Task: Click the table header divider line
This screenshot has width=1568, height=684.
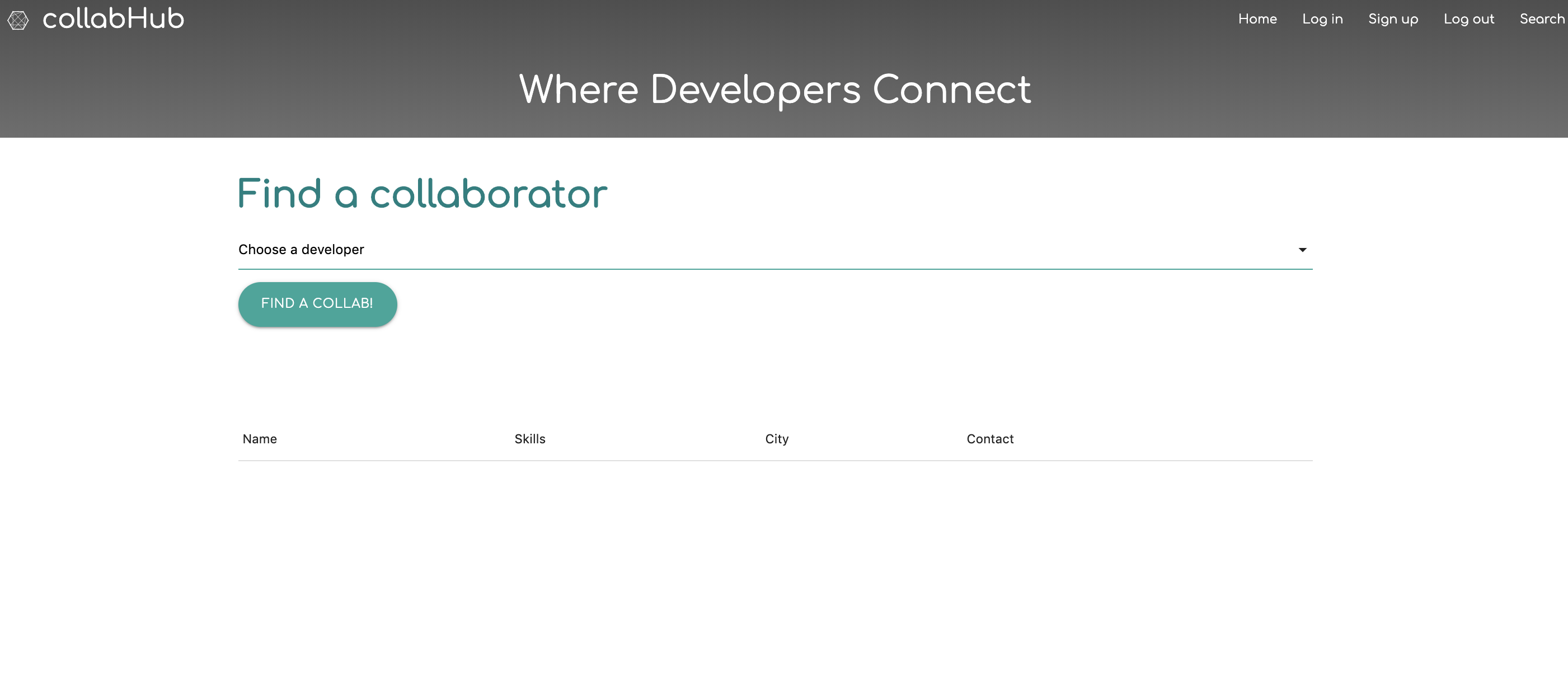Action: pyautogui.click(x=774, y=461)
